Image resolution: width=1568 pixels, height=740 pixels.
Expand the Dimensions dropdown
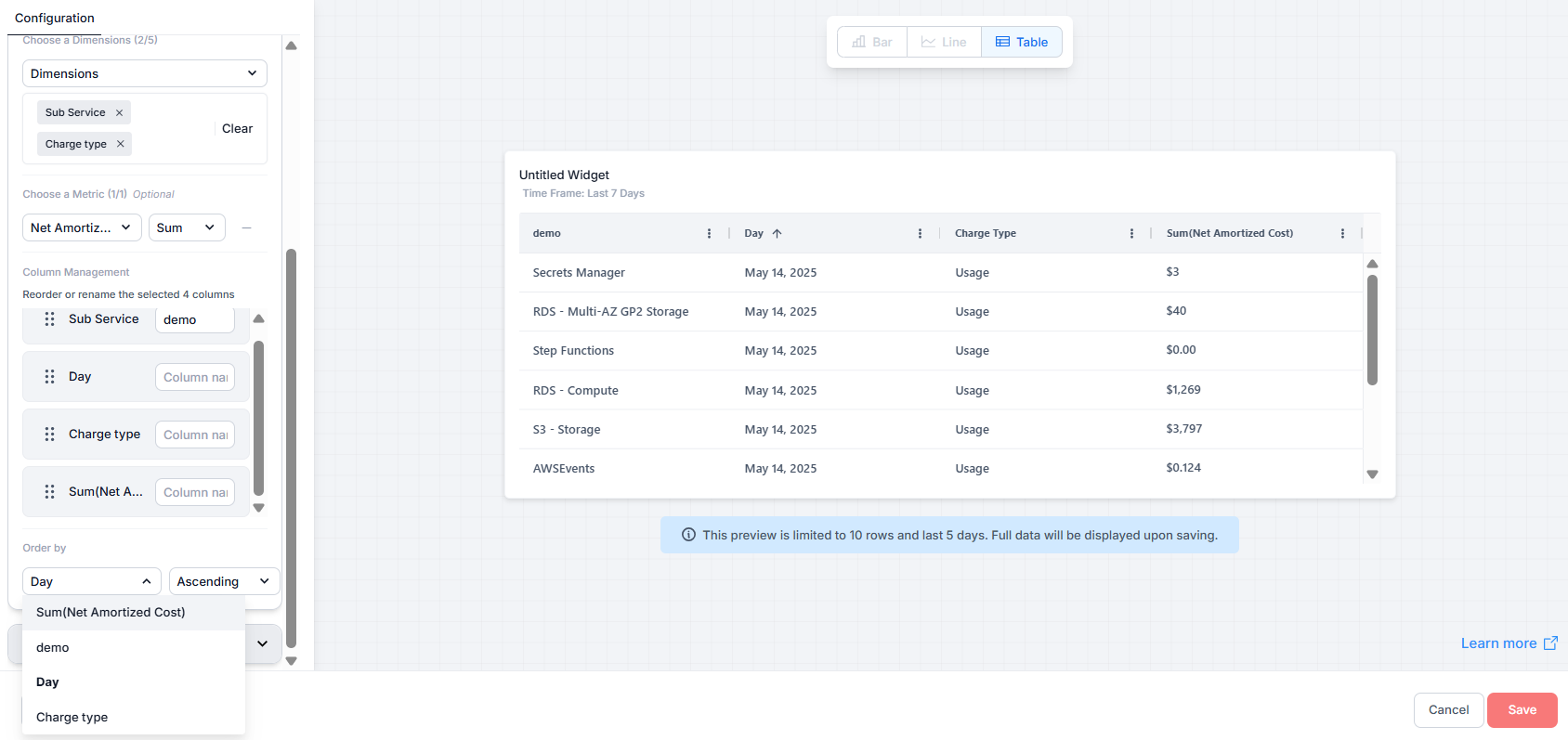point(144,73)
